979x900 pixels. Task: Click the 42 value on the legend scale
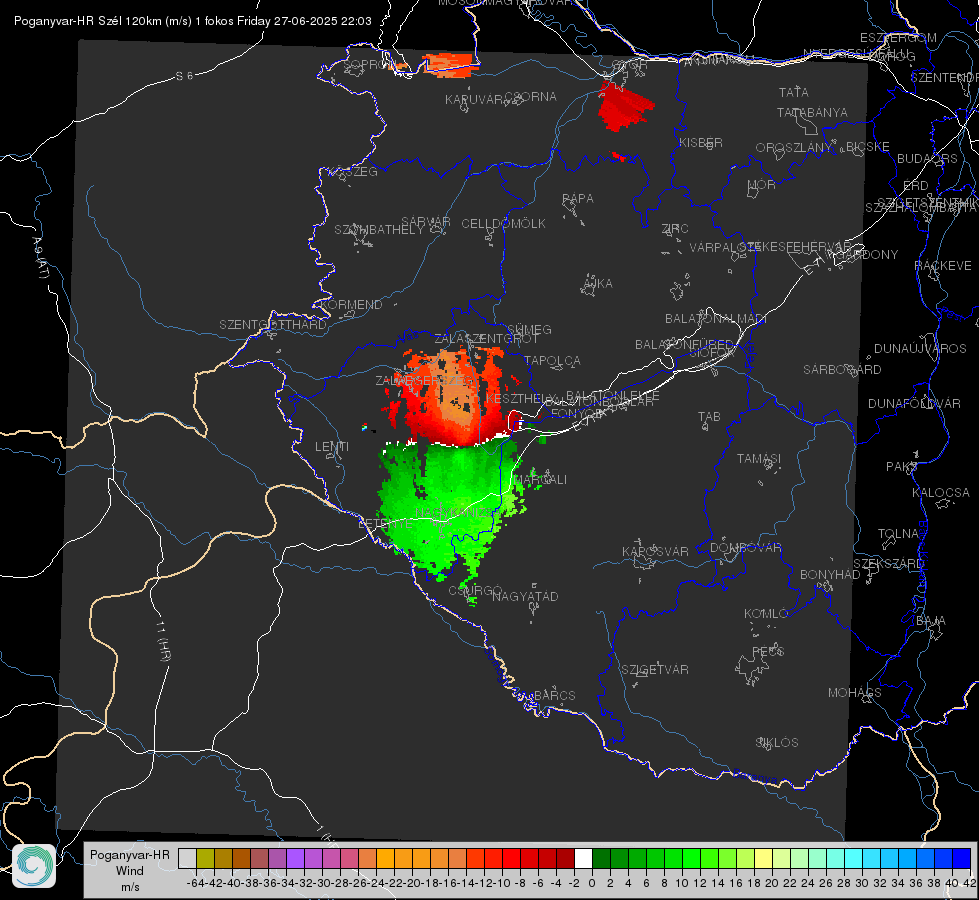pyautogui.click(x=970, y=883)
